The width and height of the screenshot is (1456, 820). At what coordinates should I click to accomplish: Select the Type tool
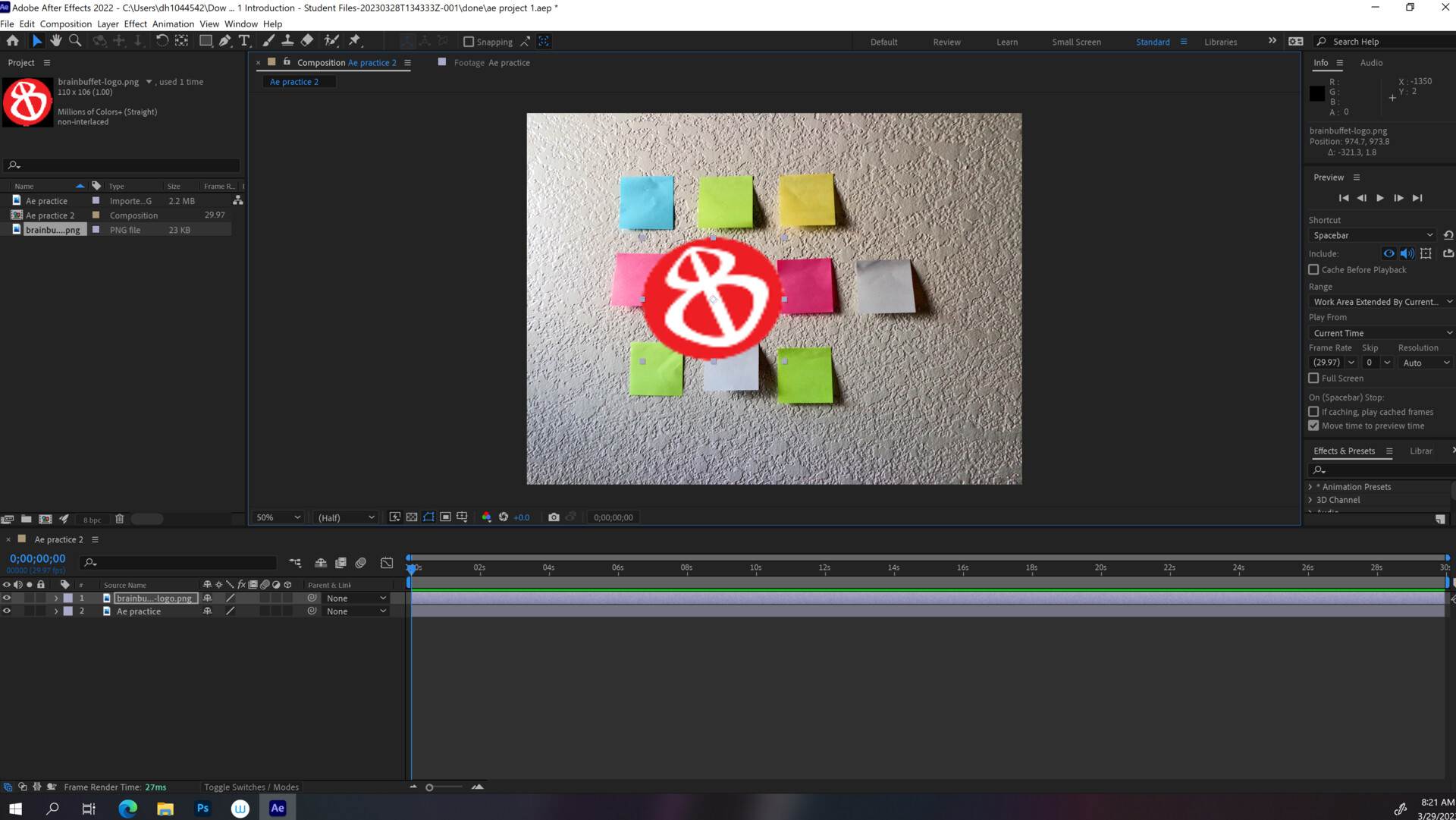[243, 41]
